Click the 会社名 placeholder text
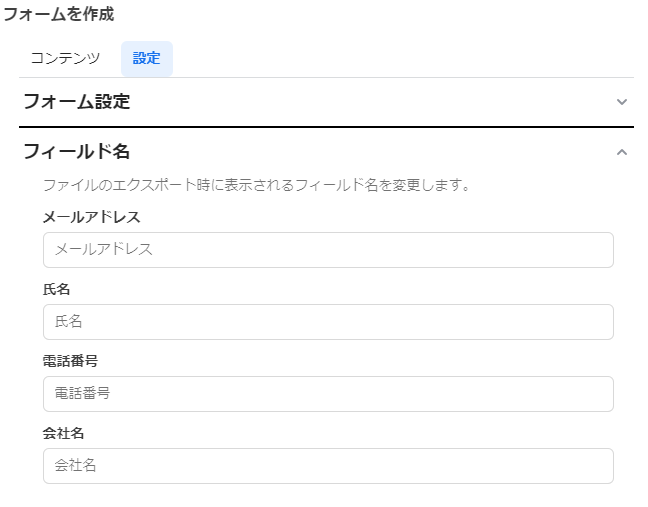648x507 pixels. tap(76, 466)
